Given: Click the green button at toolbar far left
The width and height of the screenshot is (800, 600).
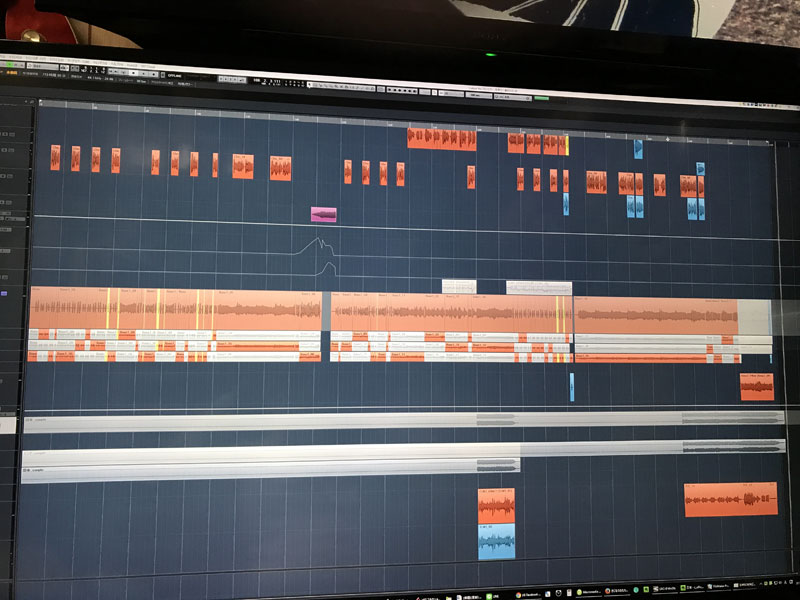Looking at the screenshot, I should (10, 65).
